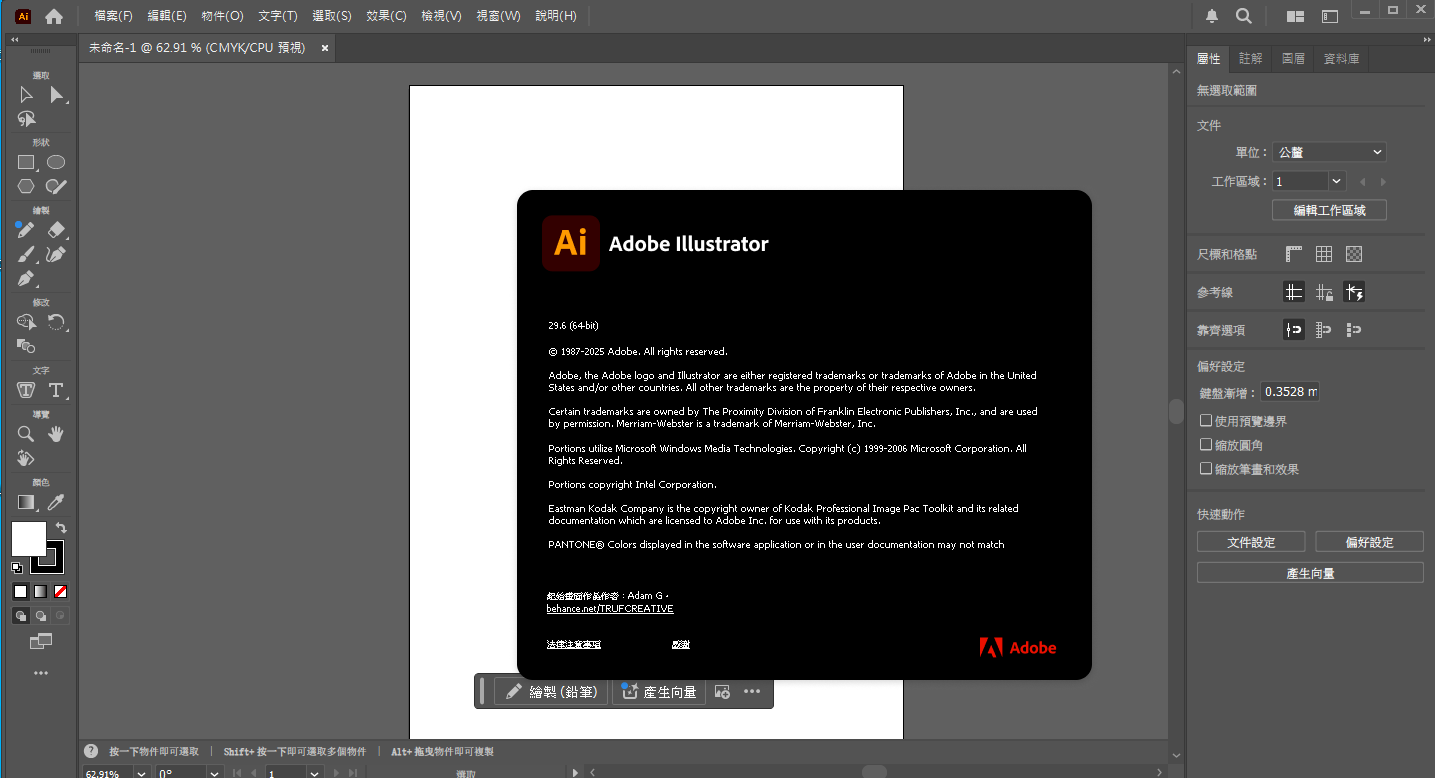Activate the Pencil tool in toolbar
This screenshot has width=1435, height=778.
pos(26,229)
